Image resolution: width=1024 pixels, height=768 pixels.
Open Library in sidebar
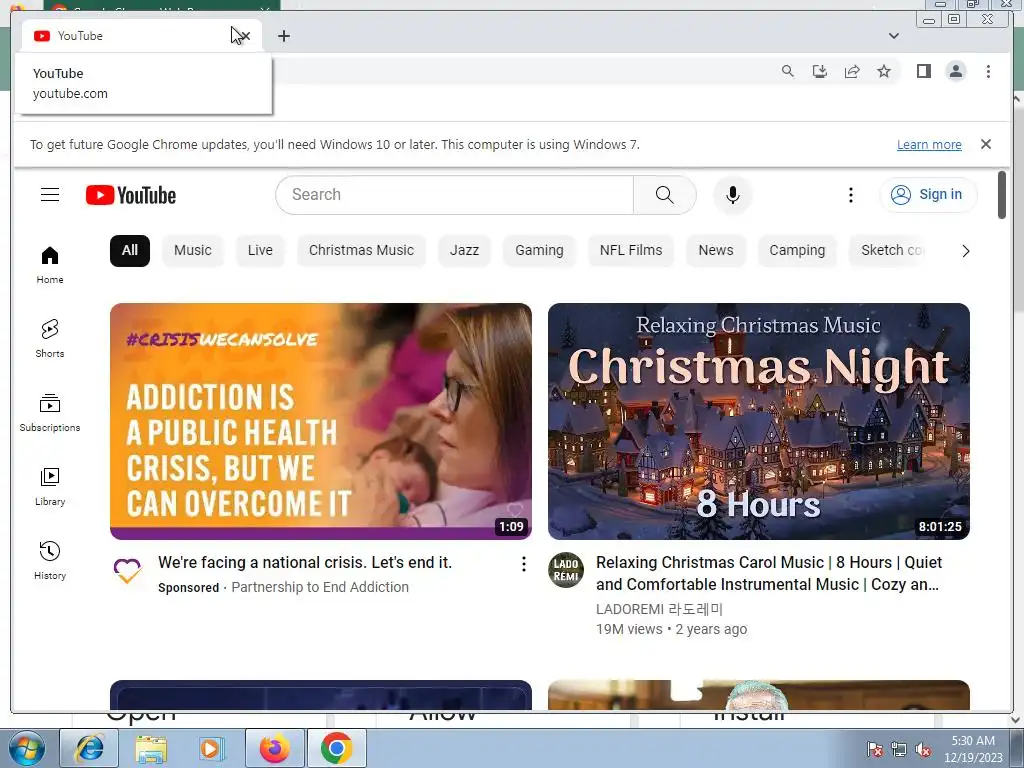pos(50,487)
